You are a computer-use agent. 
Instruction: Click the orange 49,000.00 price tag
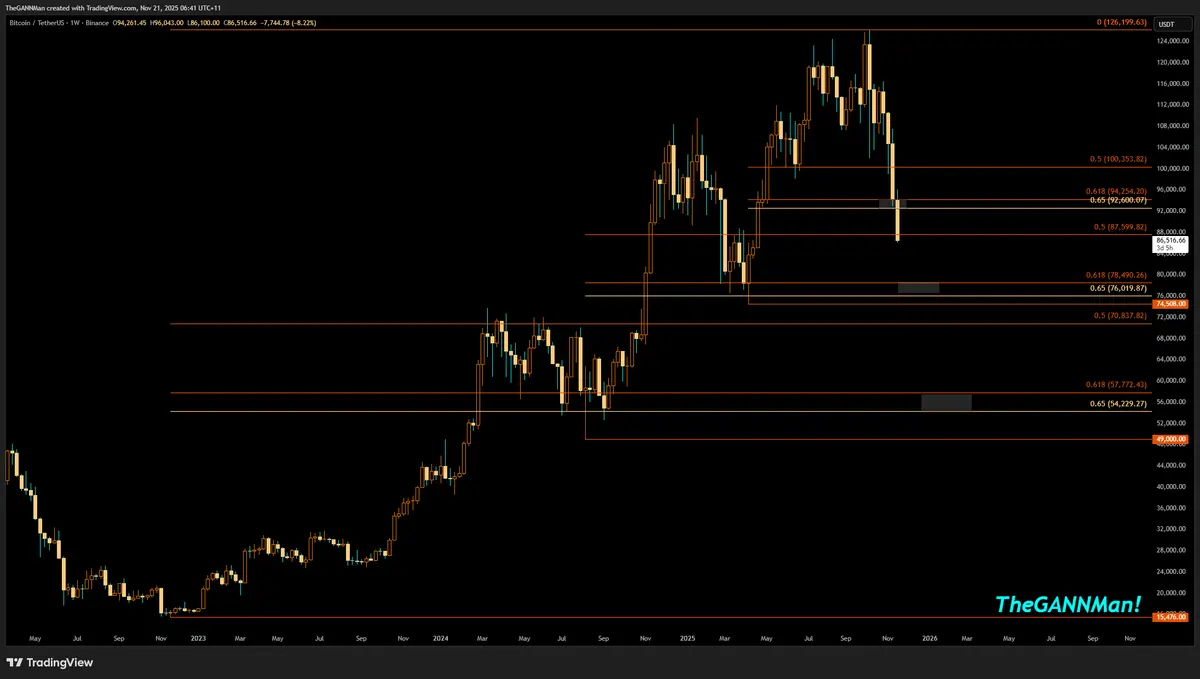[1170, 439]
